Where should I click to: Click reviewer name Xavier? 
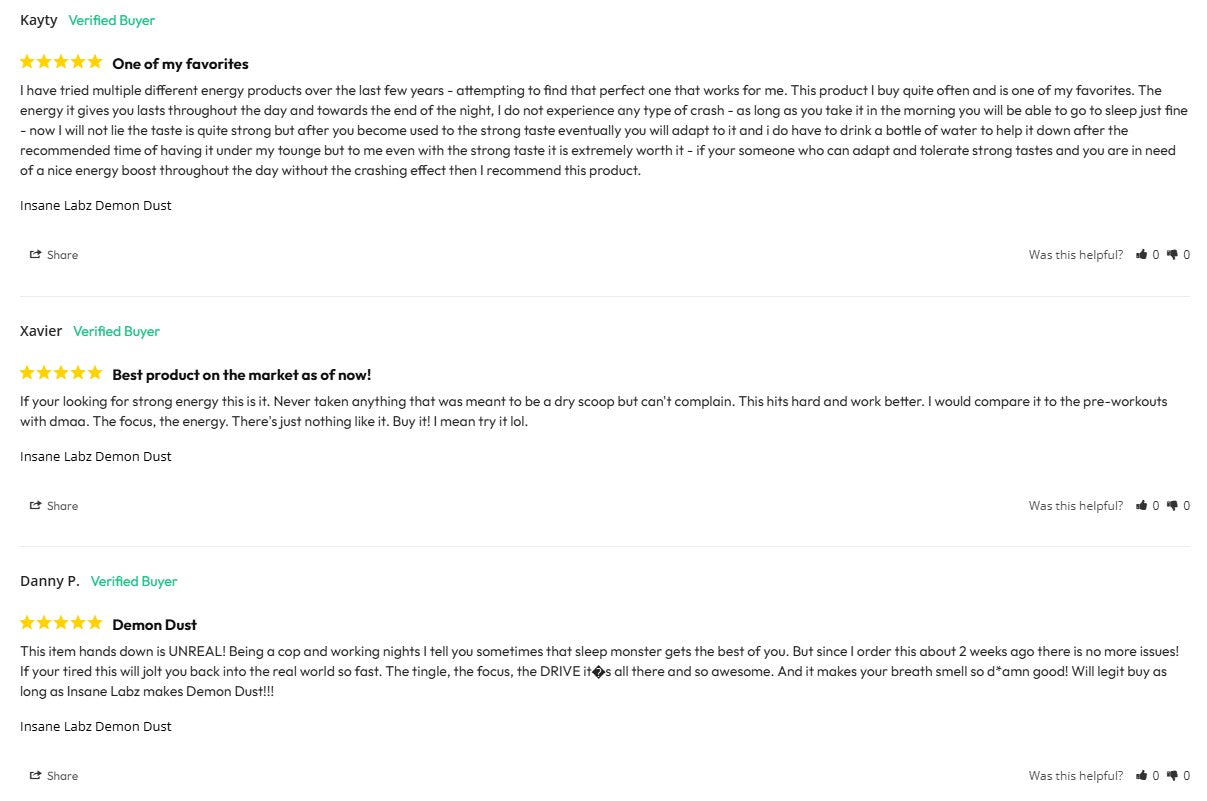click(x=41, y=331)
